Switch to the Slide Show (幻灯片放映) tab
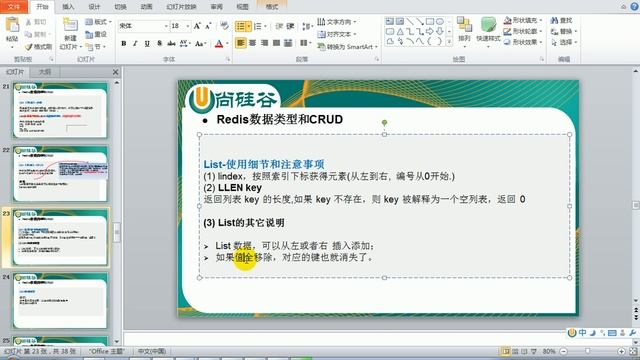640x360 pixels. [182, 7]
